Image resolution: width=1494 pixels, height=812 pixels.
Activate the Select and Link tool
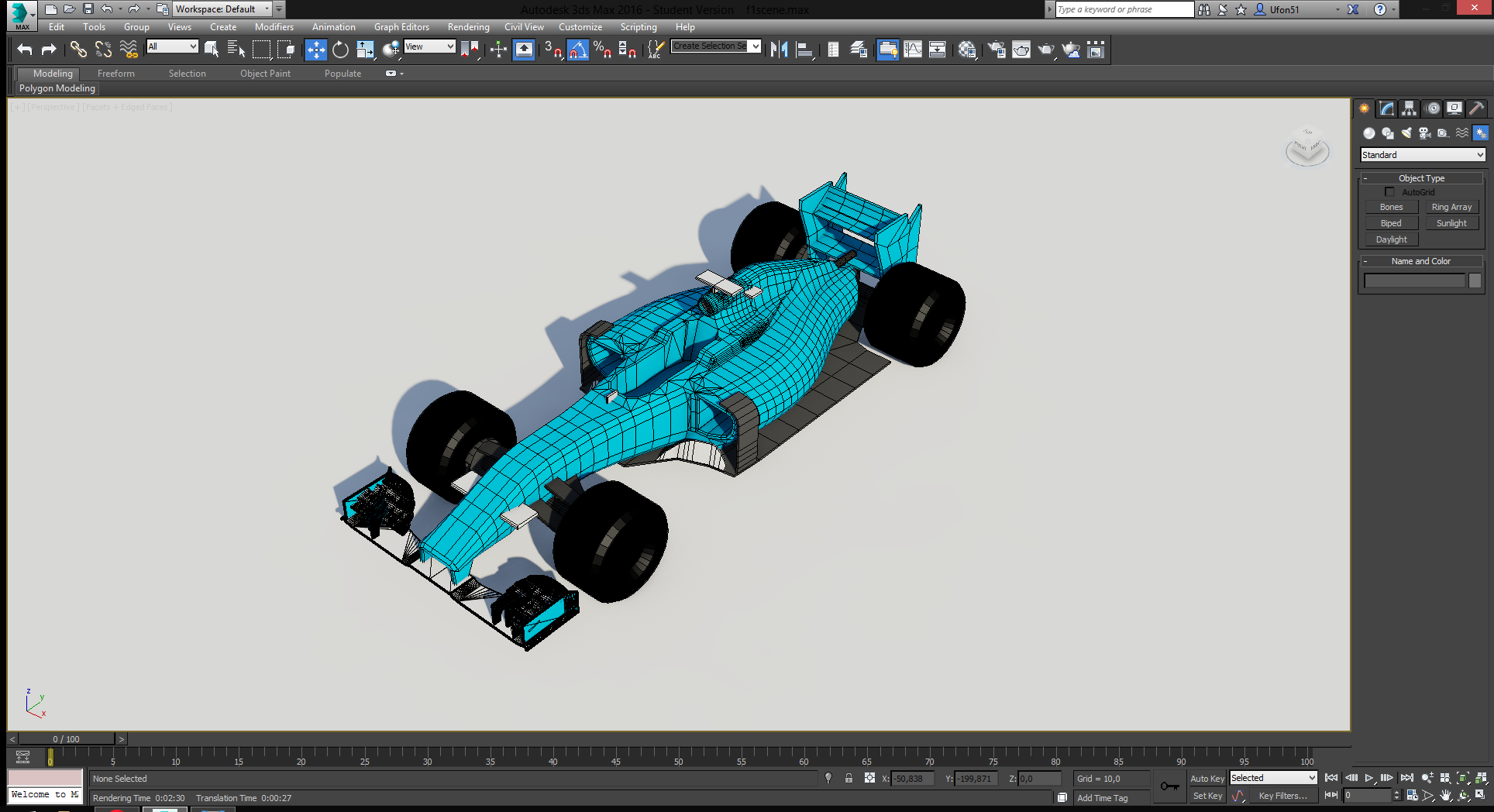coord(78,50)
